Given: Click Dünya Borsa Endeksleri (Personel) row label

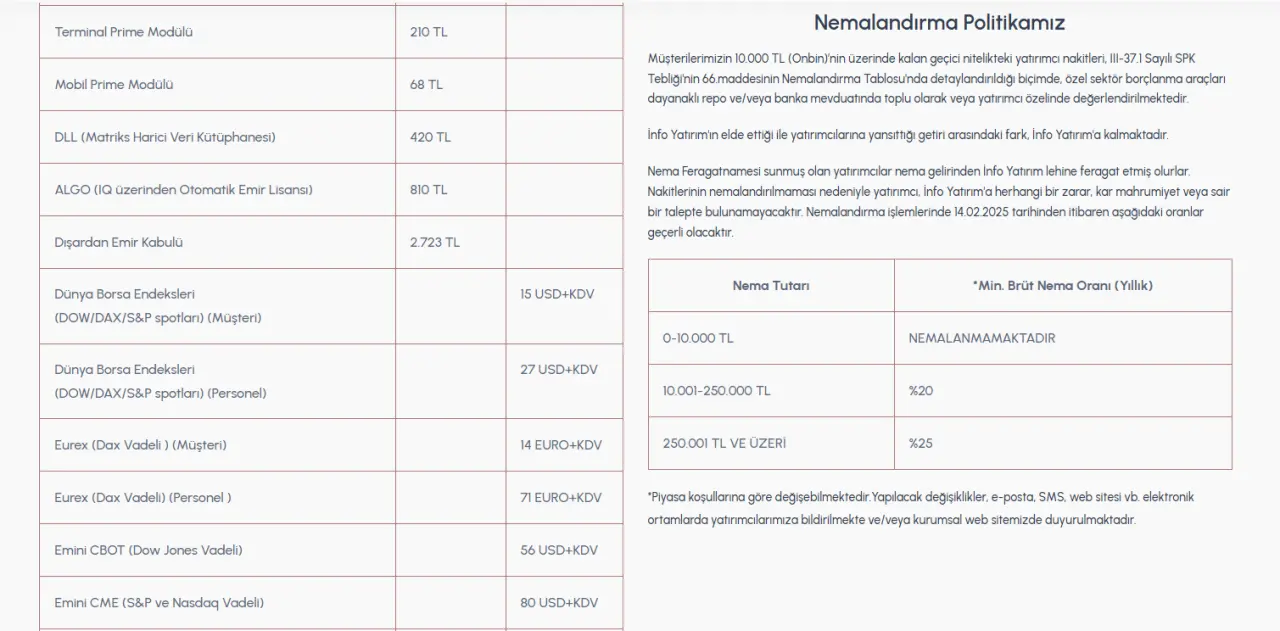Looking at the screenshot, I should coord(160,381).
